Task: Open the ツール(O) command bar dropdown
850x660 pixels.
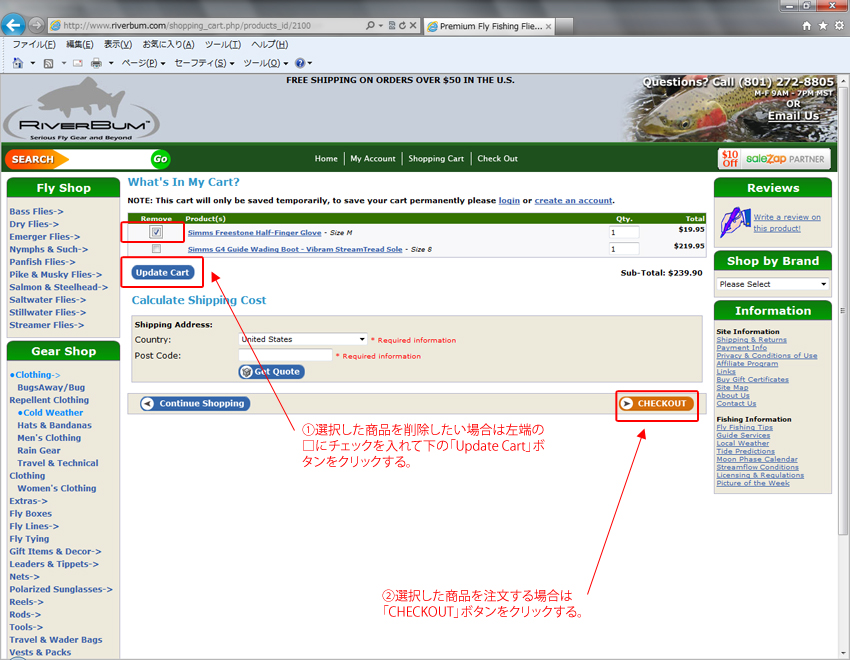Action: pyautogui.click(x=266, y=63)
